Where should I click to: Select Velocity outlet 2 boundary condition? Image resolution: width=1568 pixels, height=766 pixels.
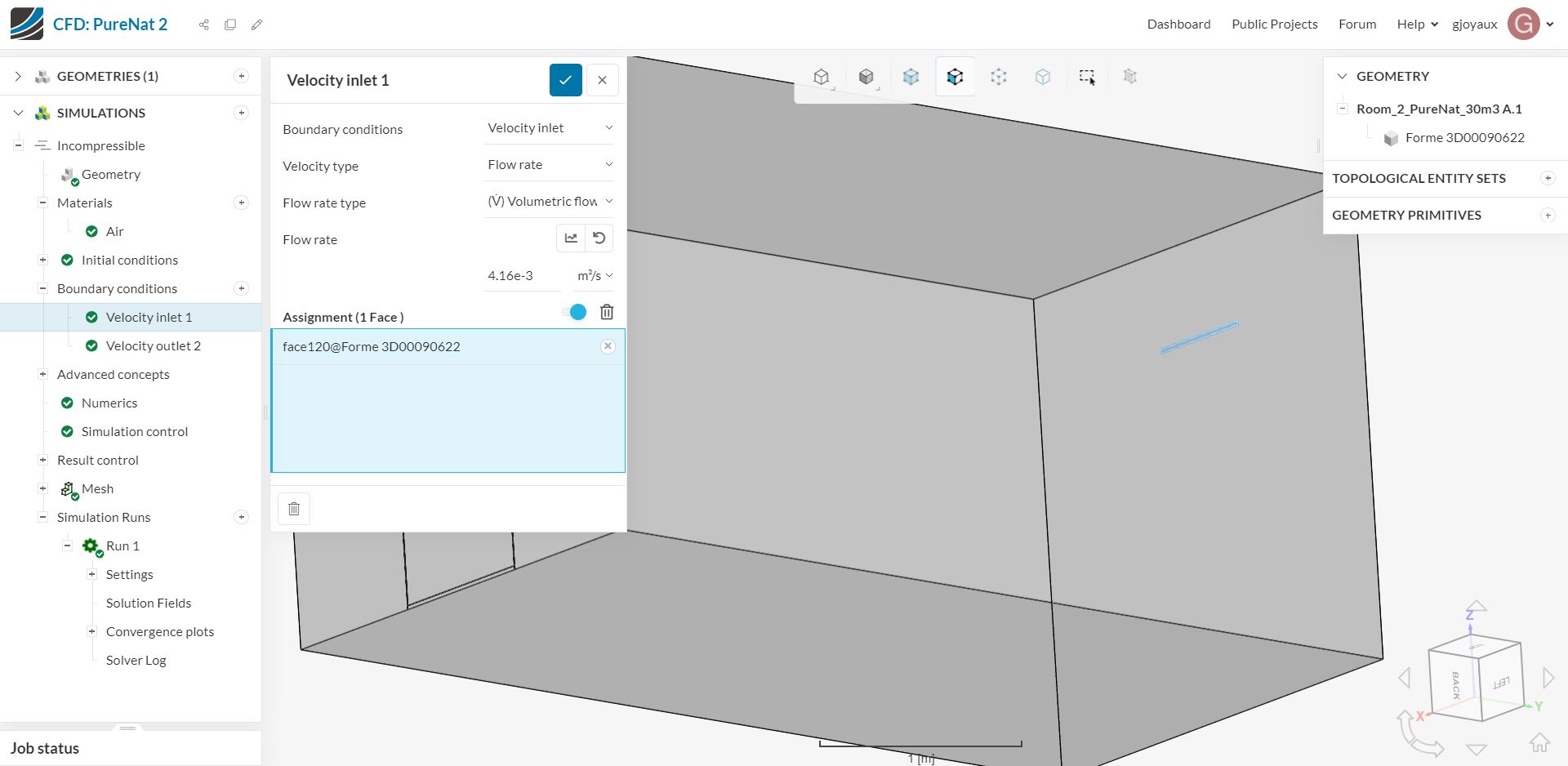pyautogui.click(x=154, y=345)
